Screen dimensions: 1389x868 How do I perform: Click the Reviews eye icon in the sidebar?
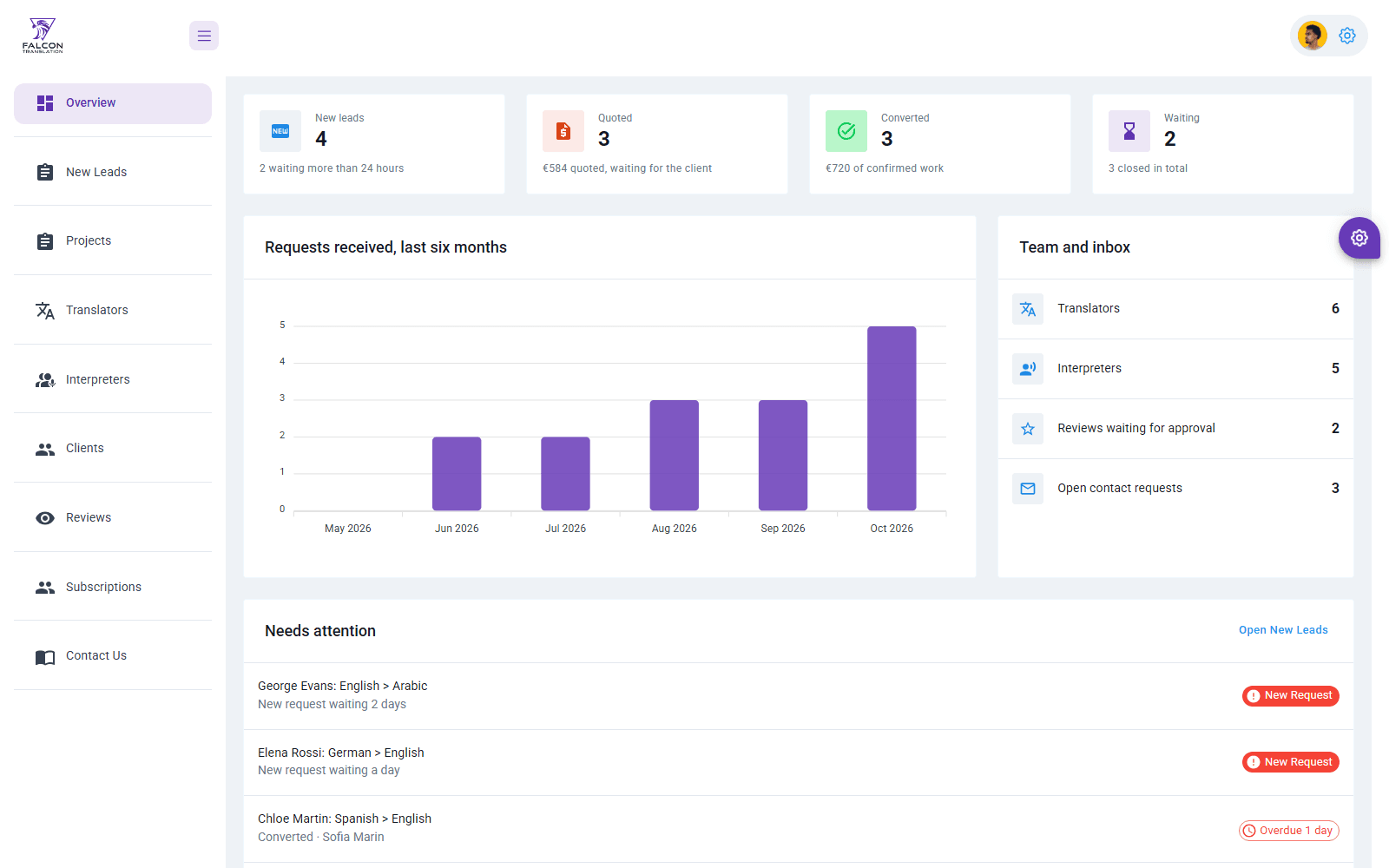45,518
